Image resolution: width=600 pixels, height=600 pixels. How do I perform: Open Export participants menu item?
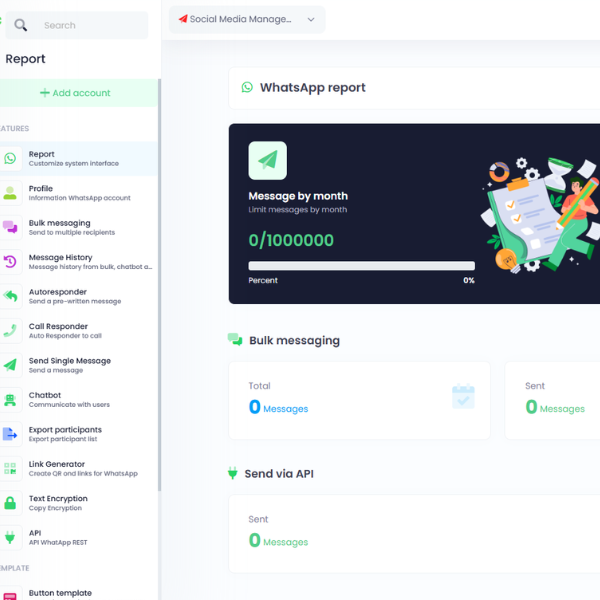click(65, 434)
